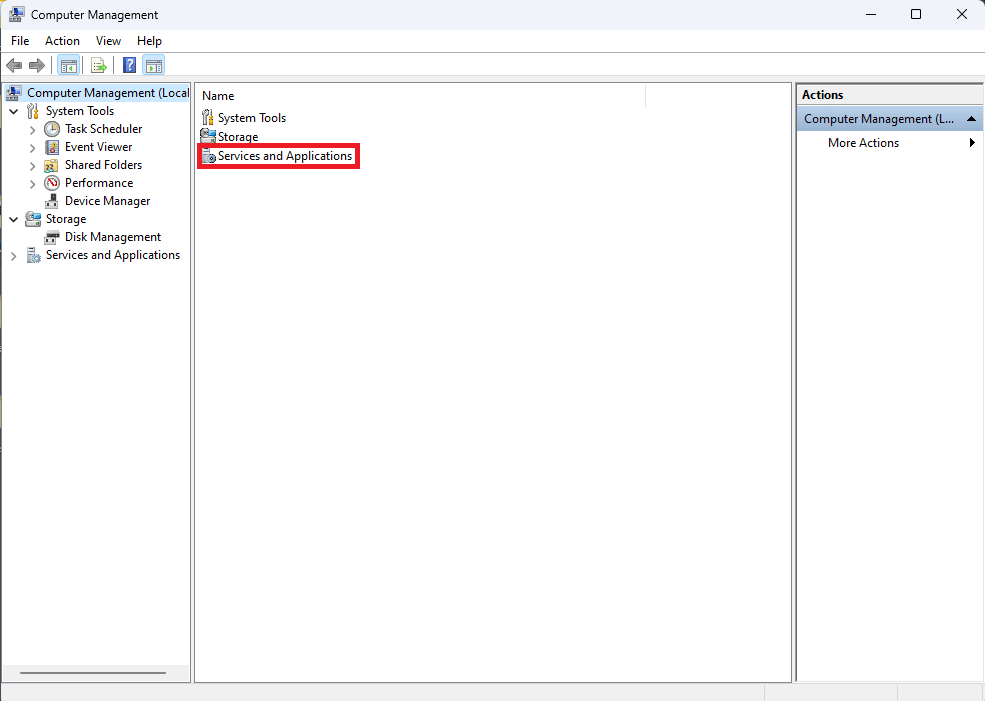Screen dimensions: 985x701
Task: Toggle Show/Hide Console Tree toolbar icon
Action: coord(68,65)
